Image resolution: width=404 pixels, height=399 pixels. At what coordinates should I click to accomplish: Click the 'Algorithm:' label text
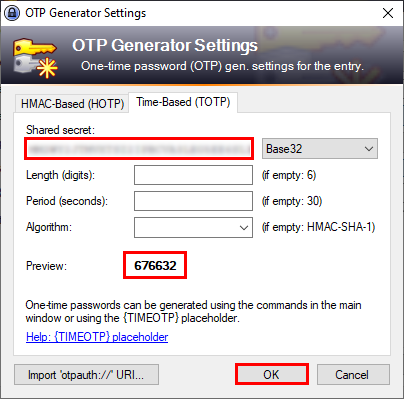(x=49, y=227)
